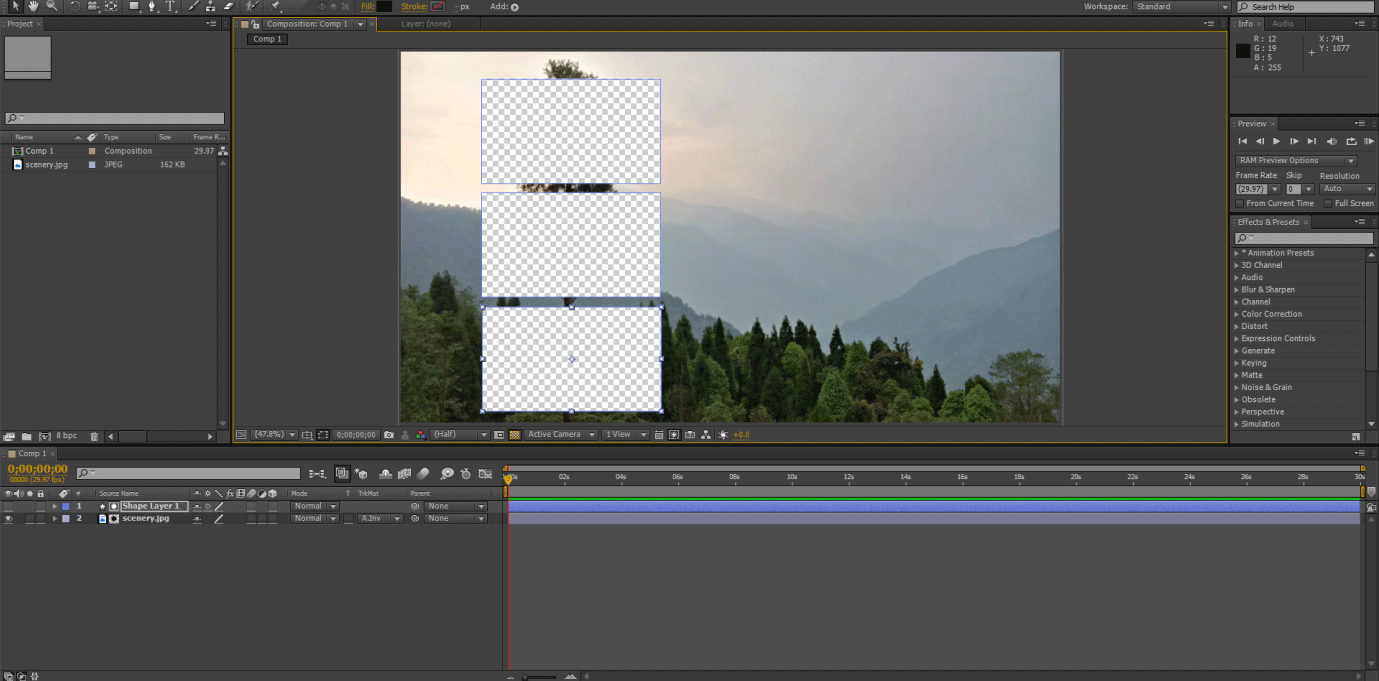Select the Brush tool
Viewport: 1379px width, 681px height.
pos(194,6)
